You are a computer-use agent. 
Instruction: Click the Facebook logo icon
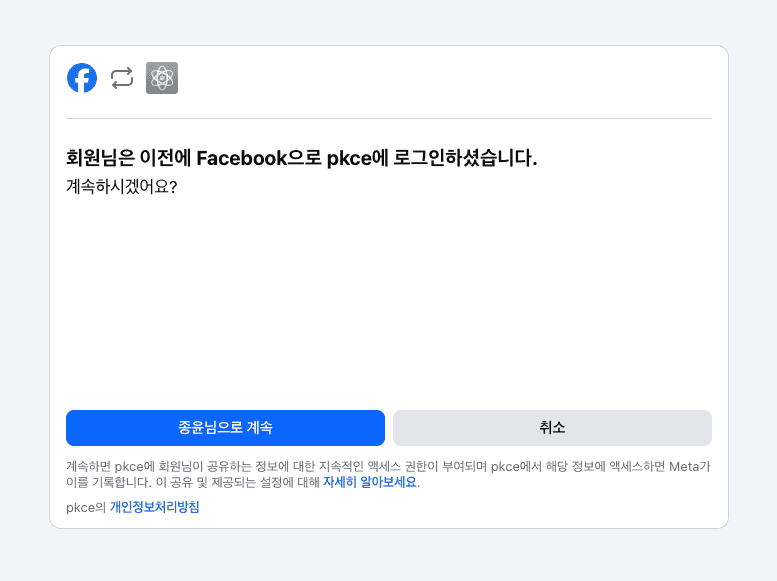(82, 78)
